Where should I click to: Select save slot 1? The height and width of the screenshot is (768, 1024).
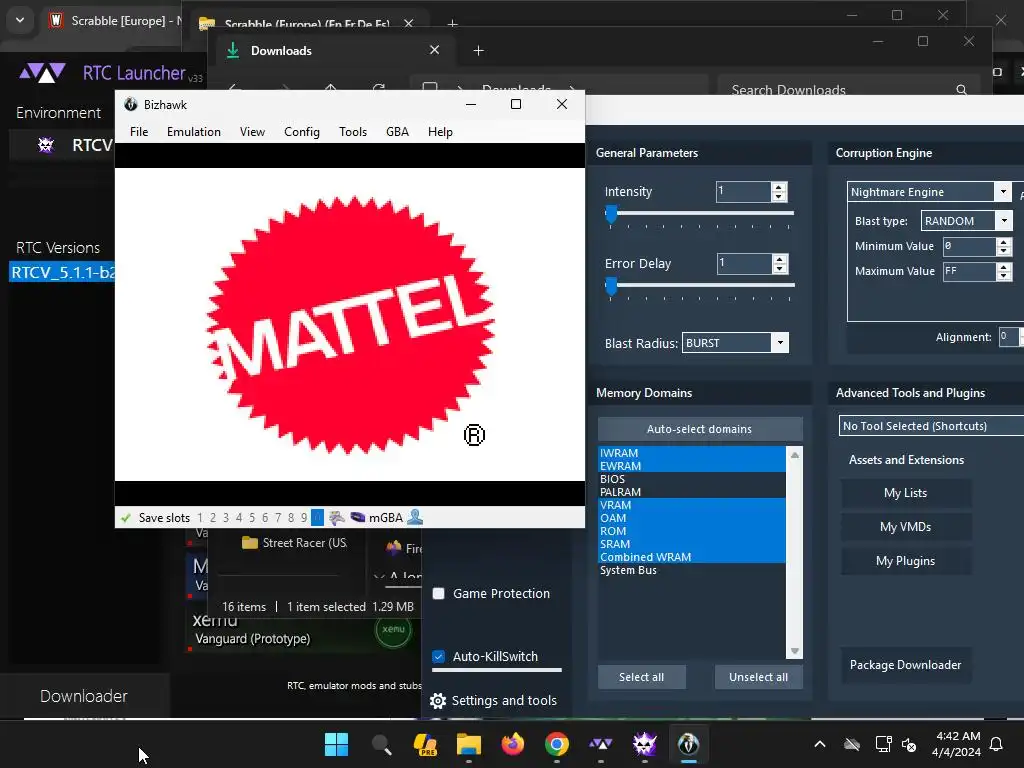200,518
